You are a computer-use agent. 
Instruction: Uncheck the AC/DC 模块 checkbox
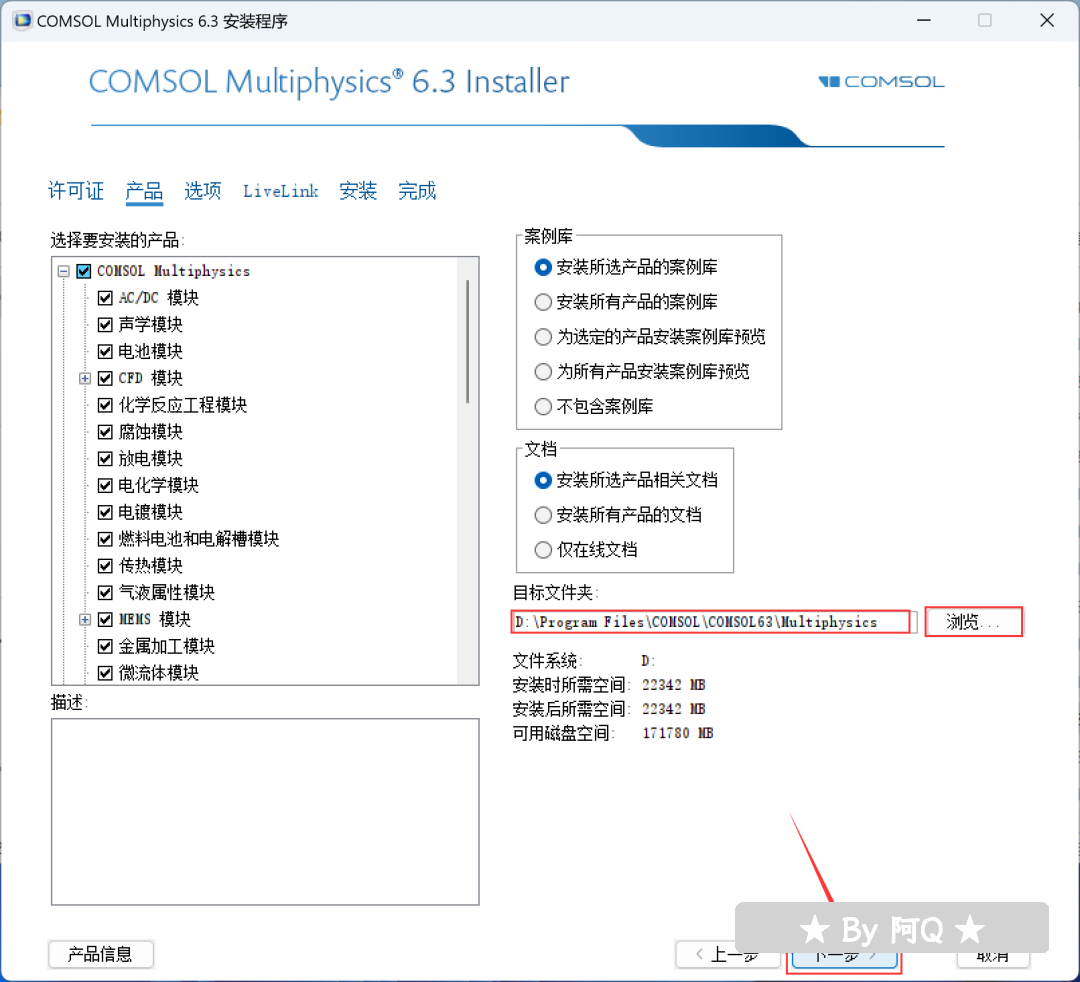tap(105, 298)
